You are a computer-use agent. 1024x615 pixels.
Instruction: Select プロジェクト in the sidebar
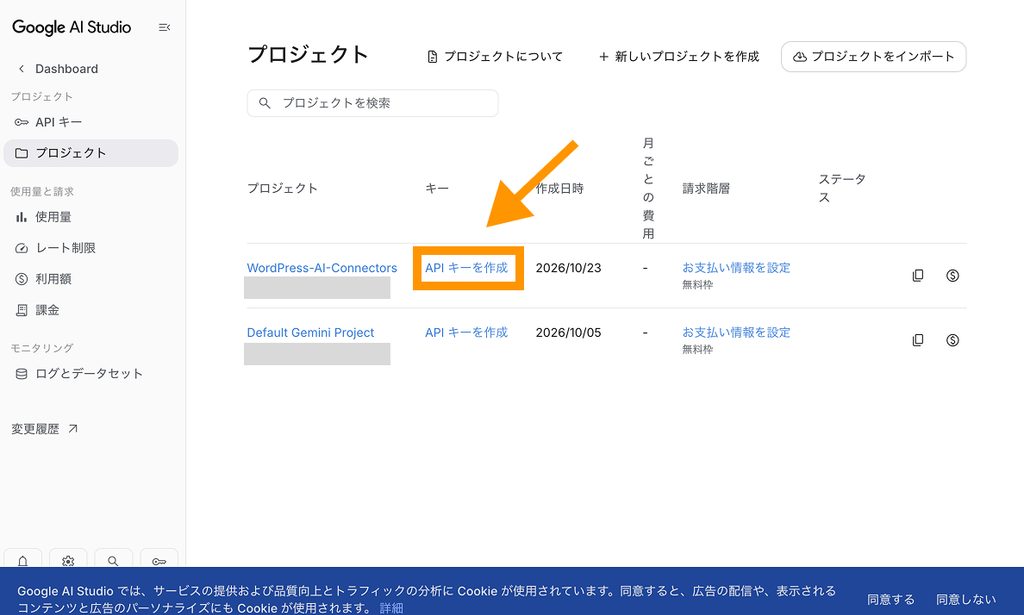coord(91,153)
